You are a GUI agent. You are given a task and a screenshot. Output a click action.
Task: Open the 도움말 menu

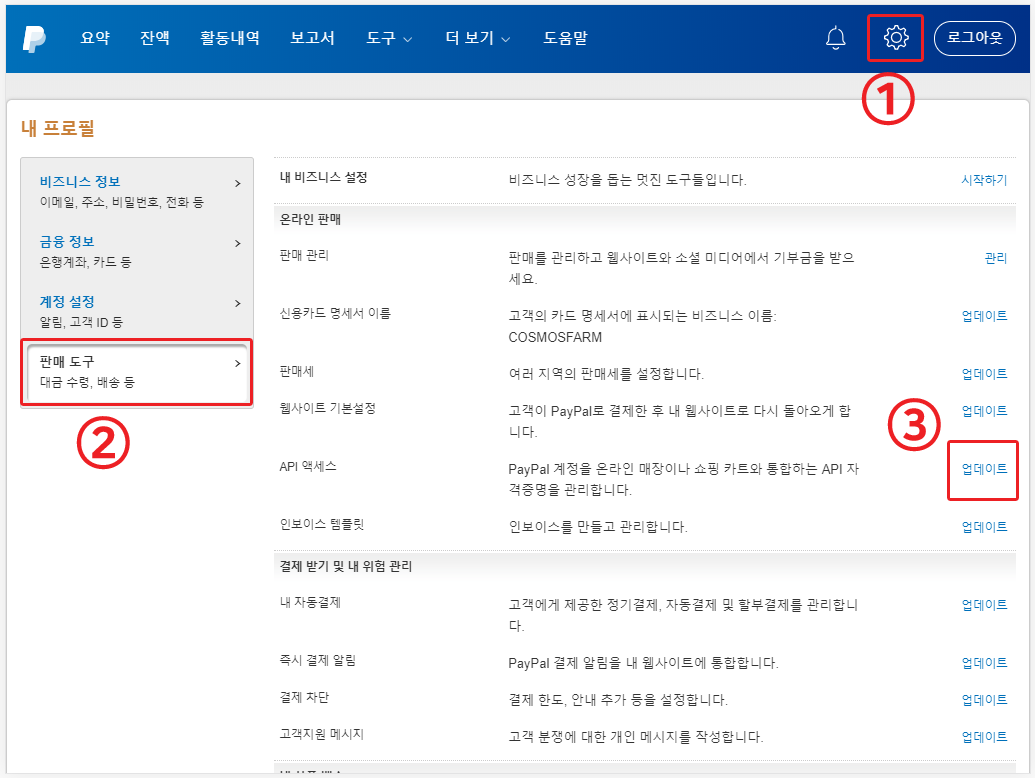(565, 38)
